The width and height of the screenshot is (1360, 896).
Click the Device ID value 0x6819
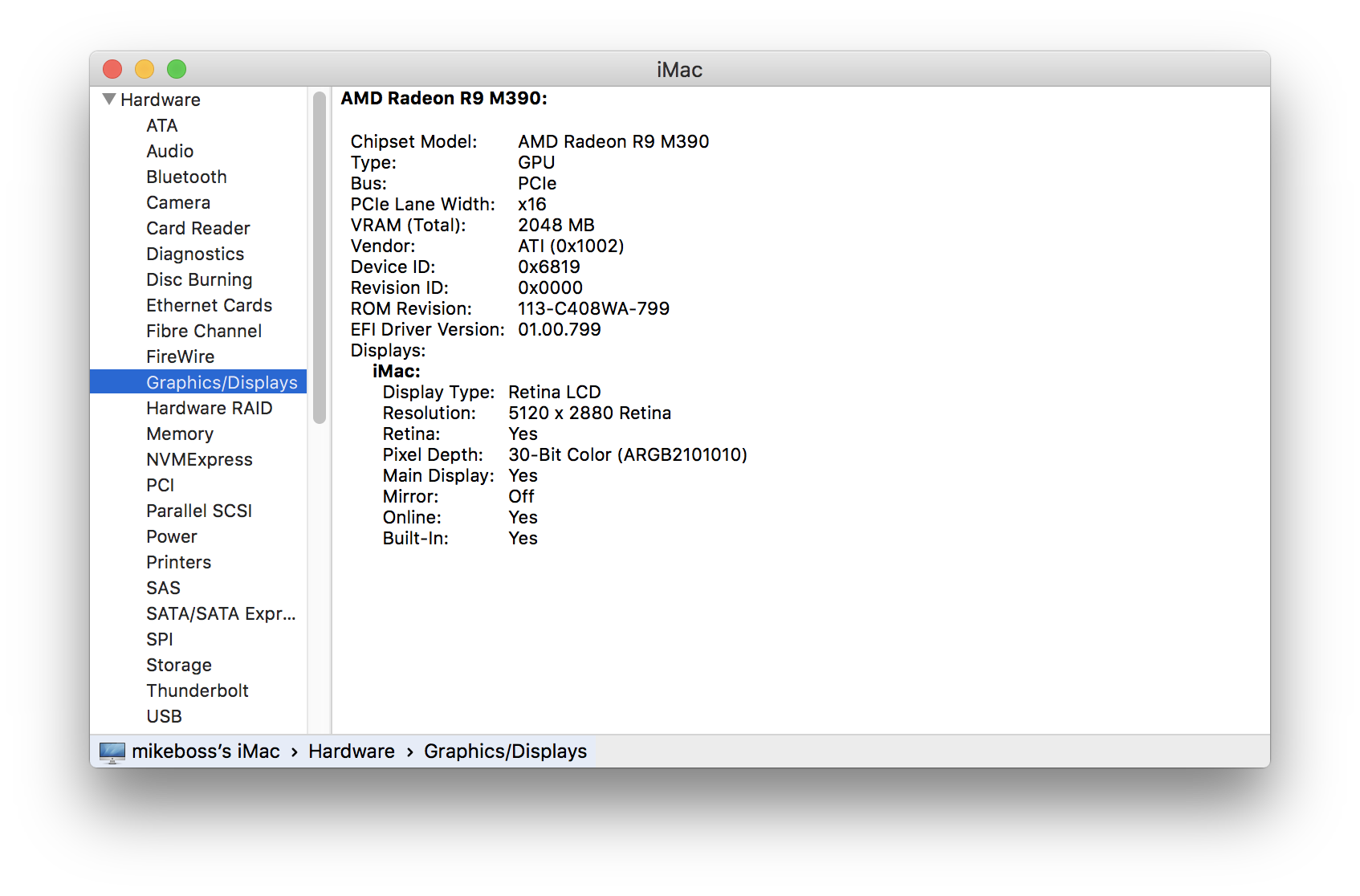point(549,267)
